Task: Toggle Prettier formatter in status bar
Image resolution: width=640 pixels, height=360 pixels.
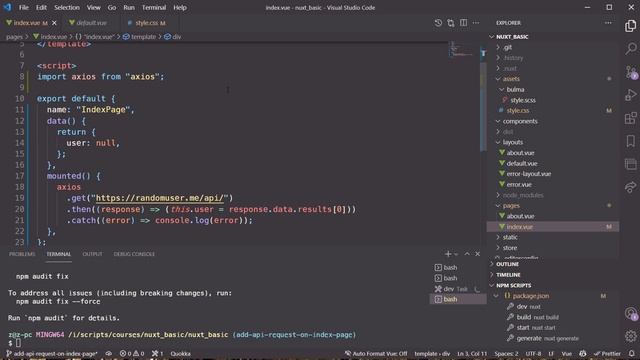Action: [x=608, y=353]
